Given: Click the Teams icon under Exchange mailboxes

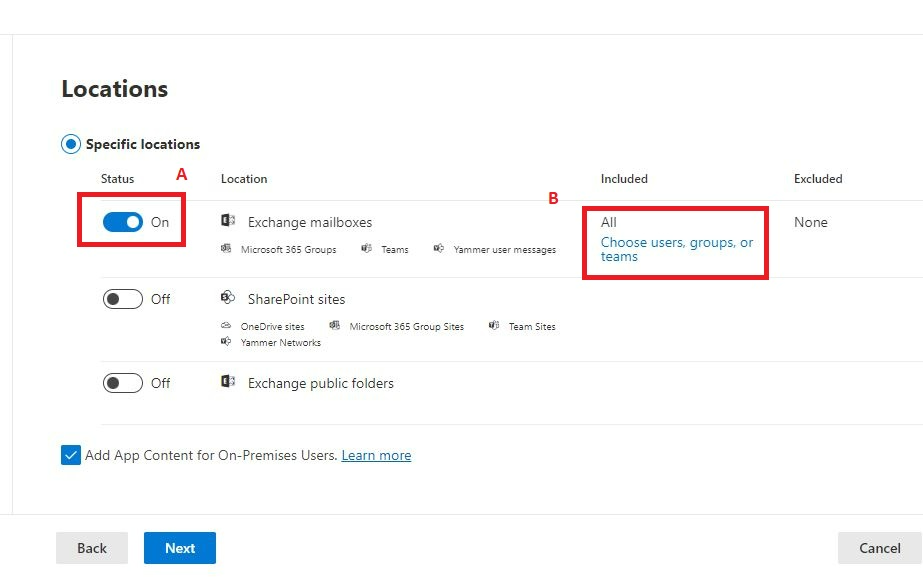Looking at the screenshot, I should tap(367, 248).
